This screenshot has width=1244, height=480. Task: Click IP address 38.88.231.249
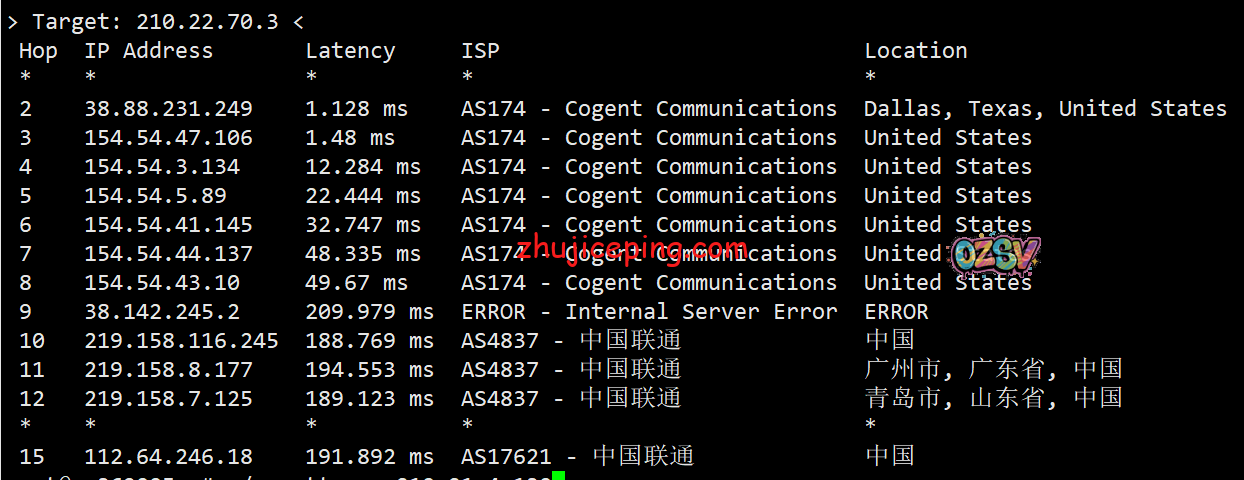(x=168, y=109)
